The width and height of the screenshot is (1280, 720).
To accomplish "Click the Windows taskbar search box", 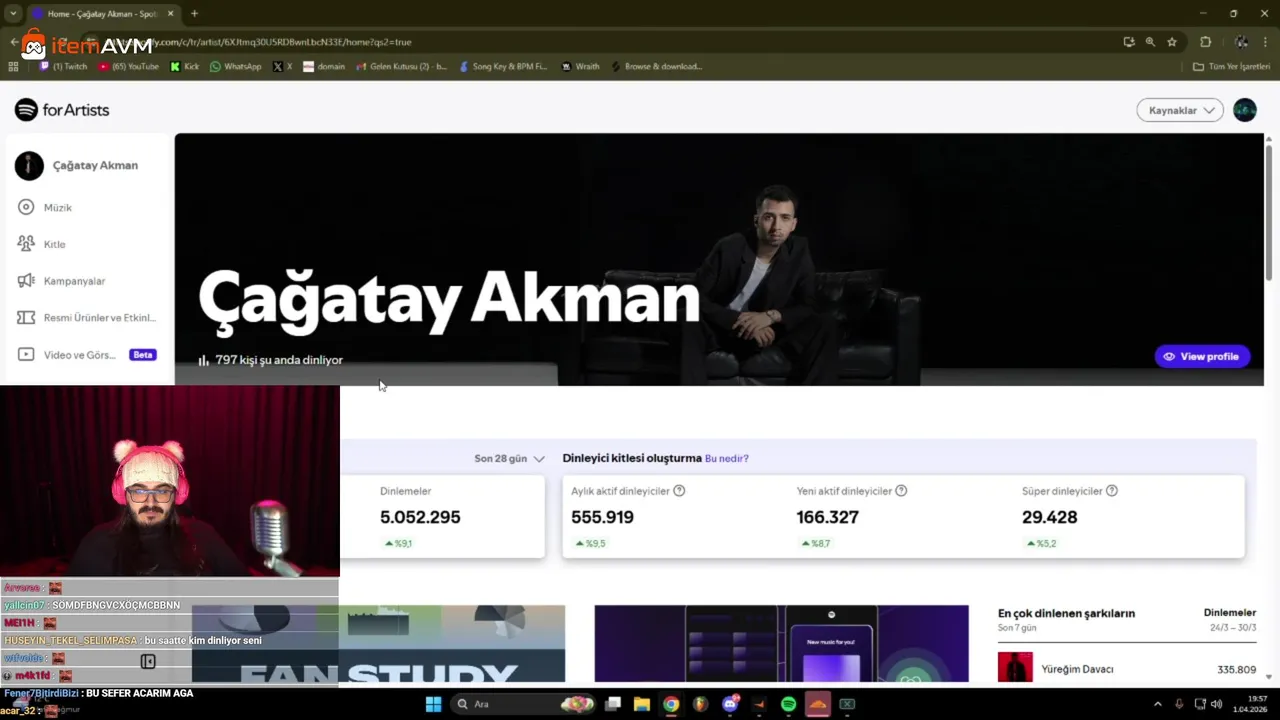I will pos(525,704).
